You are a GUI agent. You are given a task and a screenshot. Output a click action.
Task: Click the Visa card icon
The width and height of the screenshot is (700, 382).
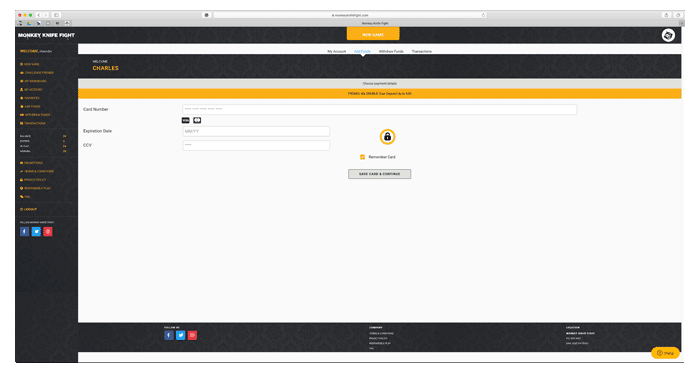click(186, 120)
